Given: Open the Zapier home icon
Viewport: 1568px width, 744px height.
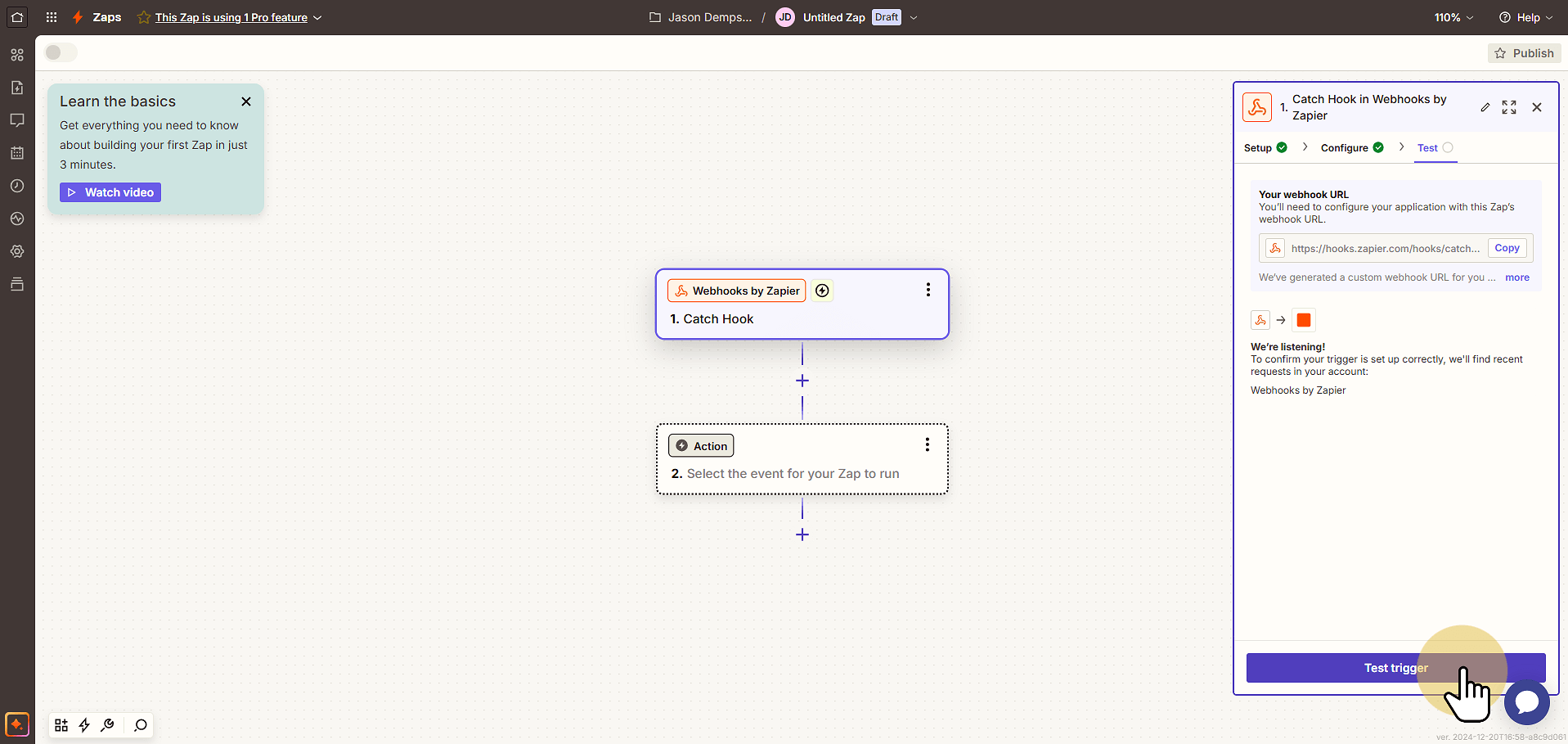Looking at the screenshot, I should point(17,17).
